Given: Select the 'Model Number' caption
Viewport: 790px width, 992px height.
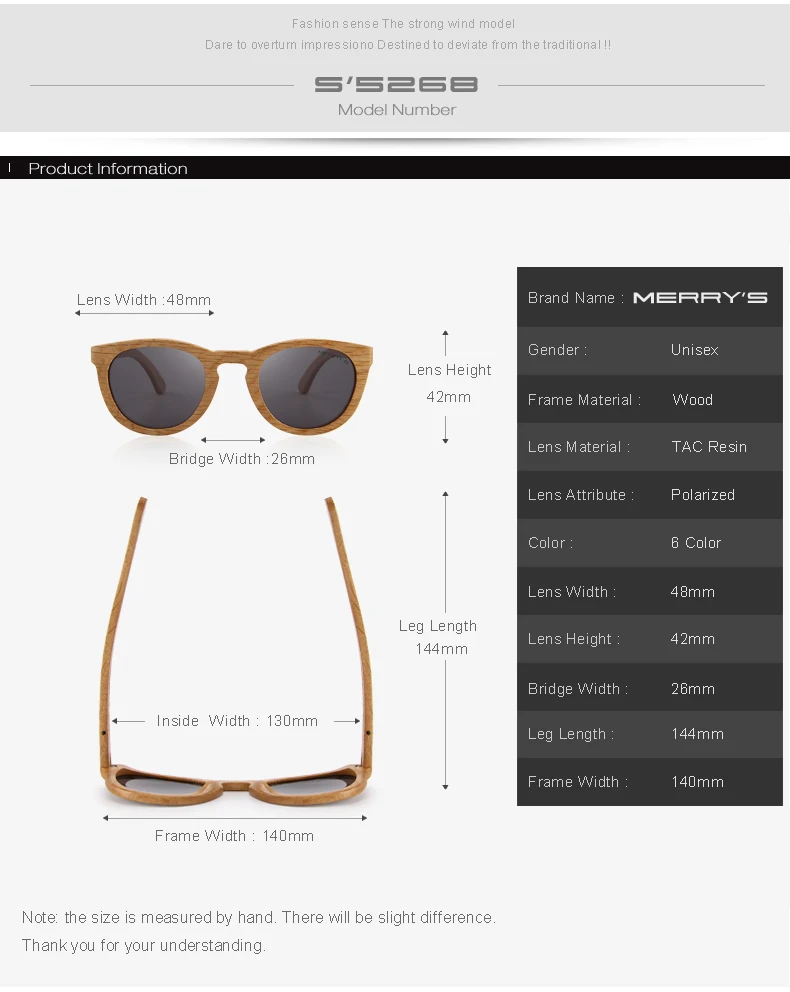Looking at the screenshot, I should pos(397,110).
